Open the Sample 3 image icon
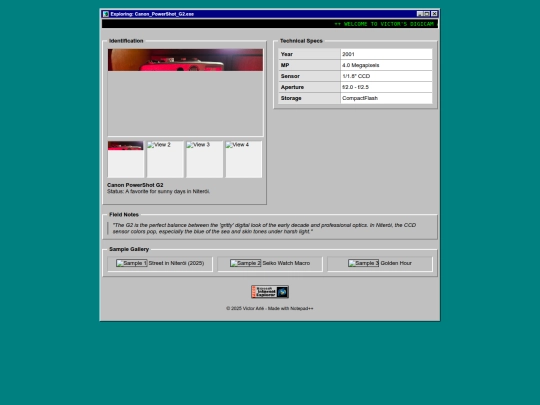 tap(363, 263)
